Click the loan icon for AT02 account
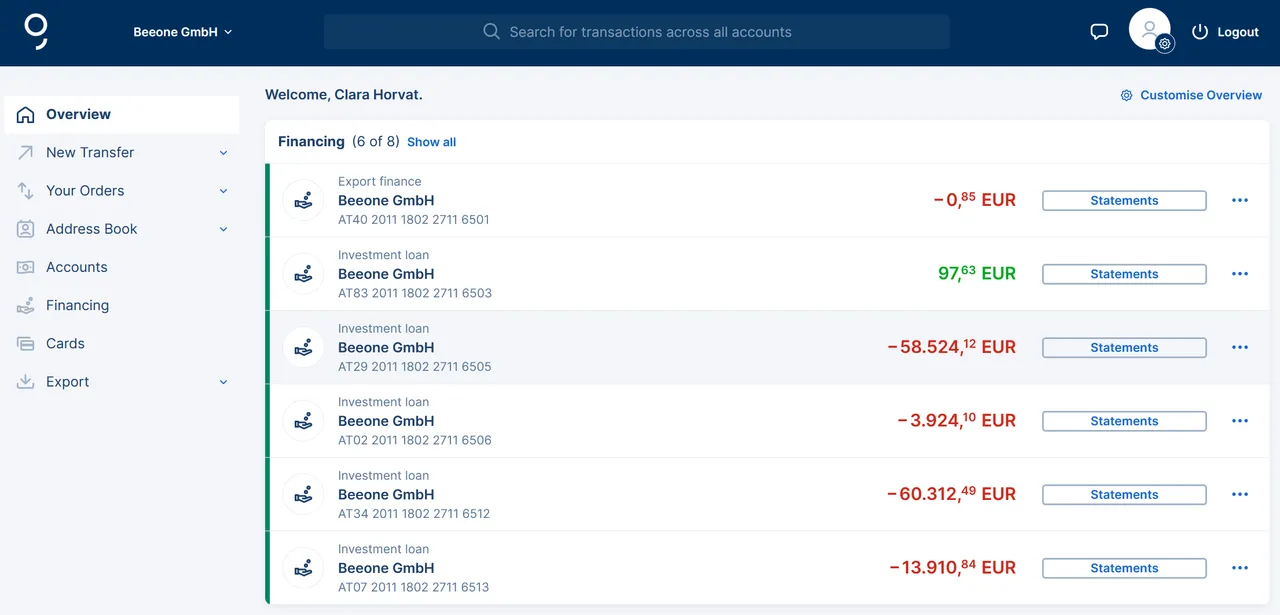 (303, 421)
